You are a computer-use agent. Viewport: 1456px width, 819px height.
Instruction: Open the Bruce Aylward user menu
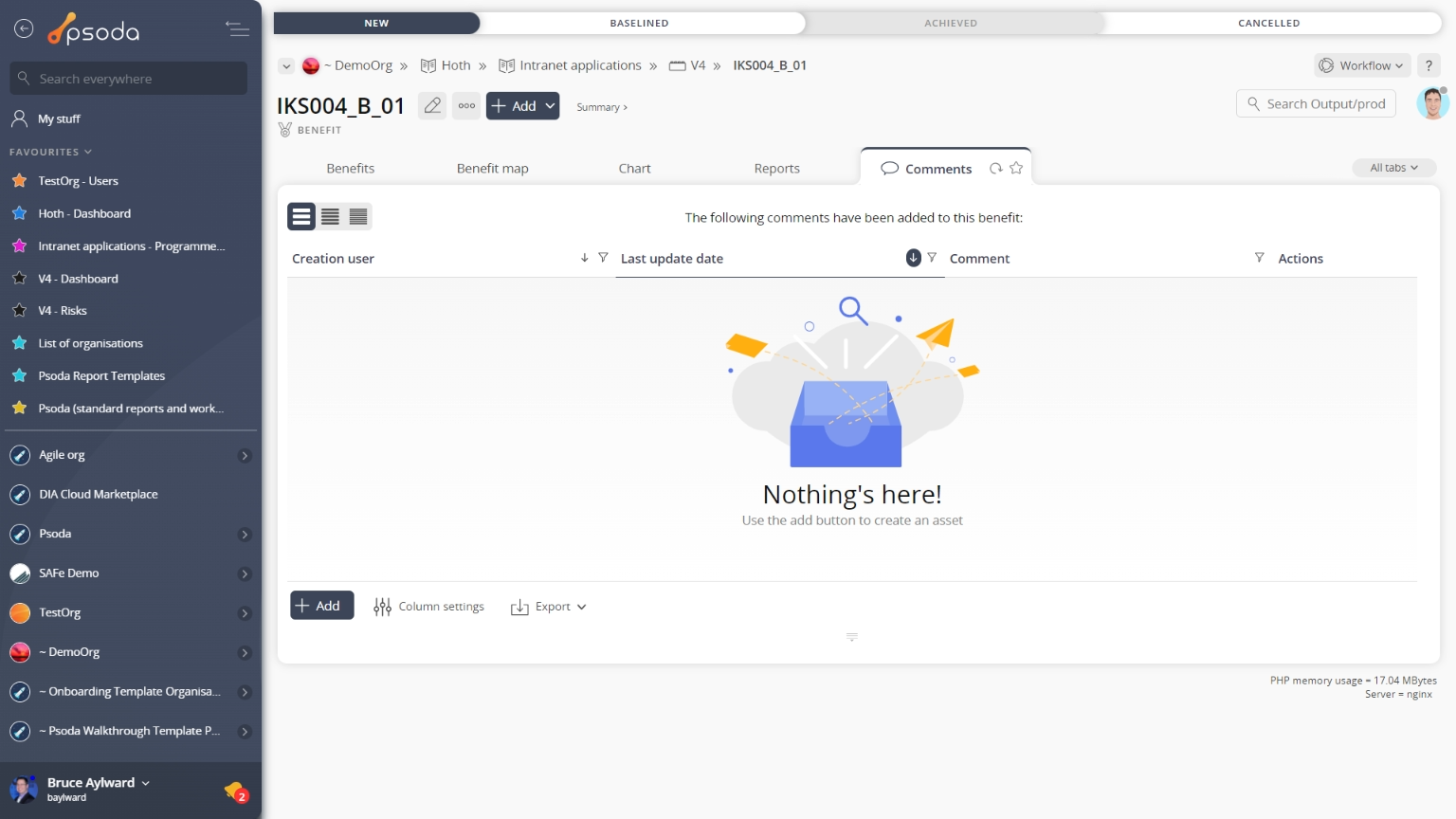[99, 783]
